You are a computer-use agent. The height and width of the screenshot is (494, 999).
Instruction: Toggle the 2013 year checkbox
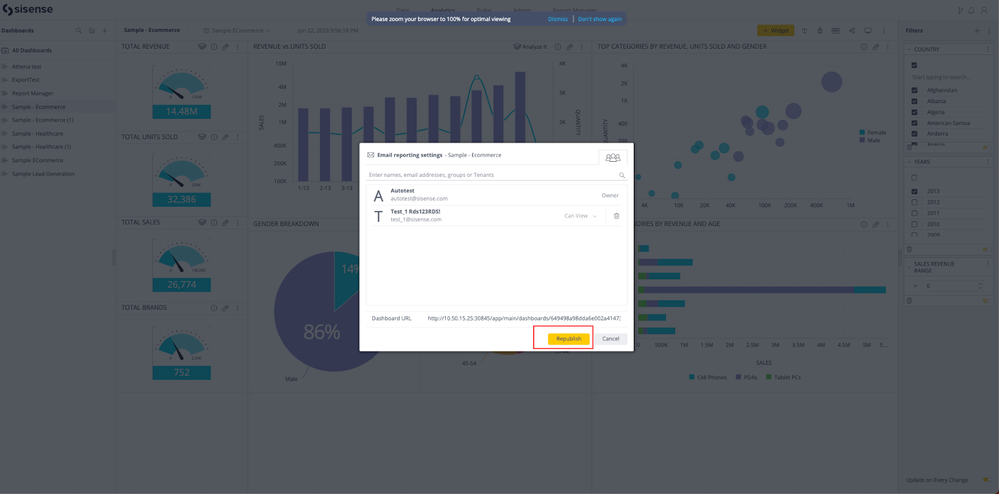coord(914,191)
